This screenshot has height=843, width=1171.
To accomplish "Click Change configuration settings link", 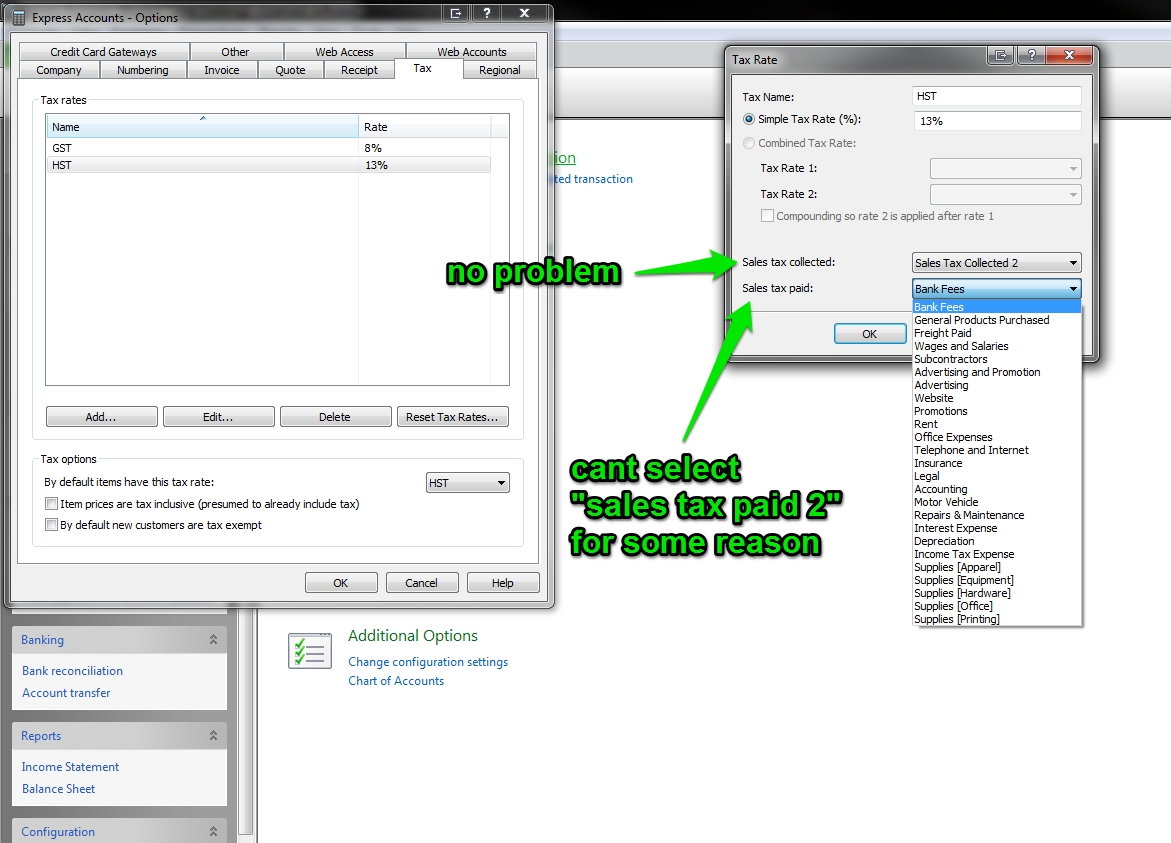I will pyautogui.click(x=428, y=662).
